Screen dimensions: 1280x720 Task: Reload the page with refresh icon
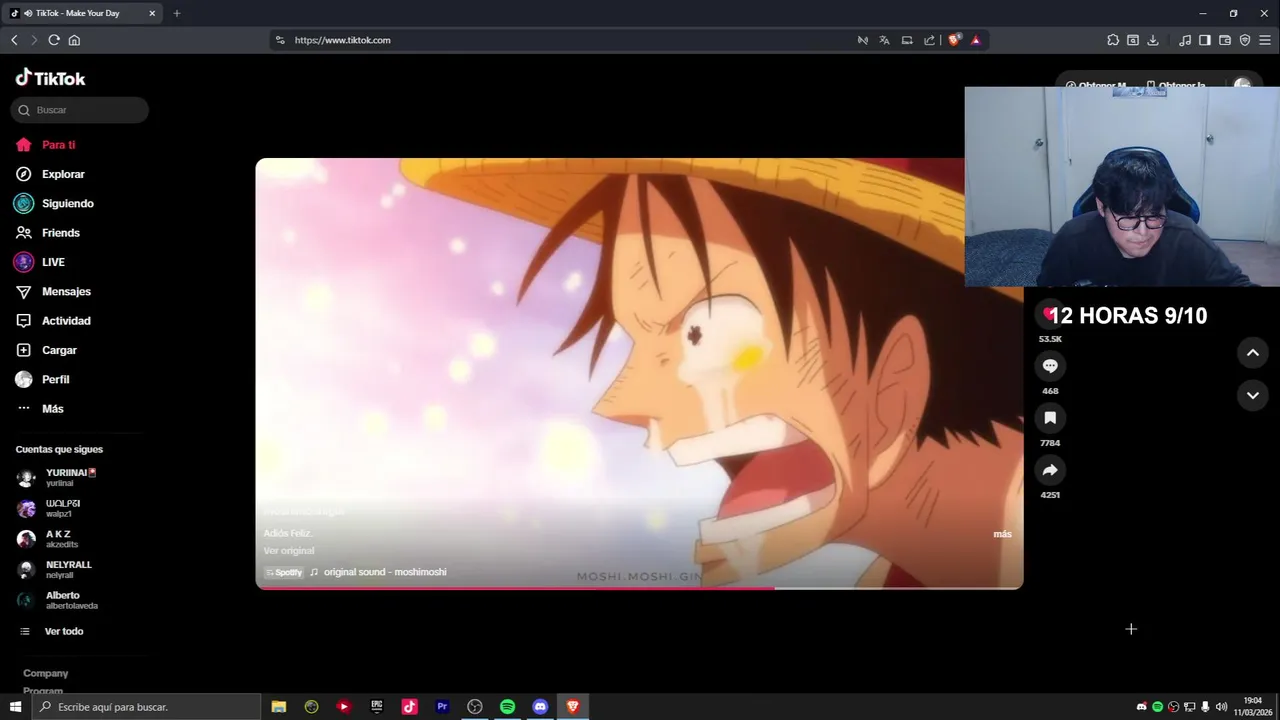click(54, 40)
